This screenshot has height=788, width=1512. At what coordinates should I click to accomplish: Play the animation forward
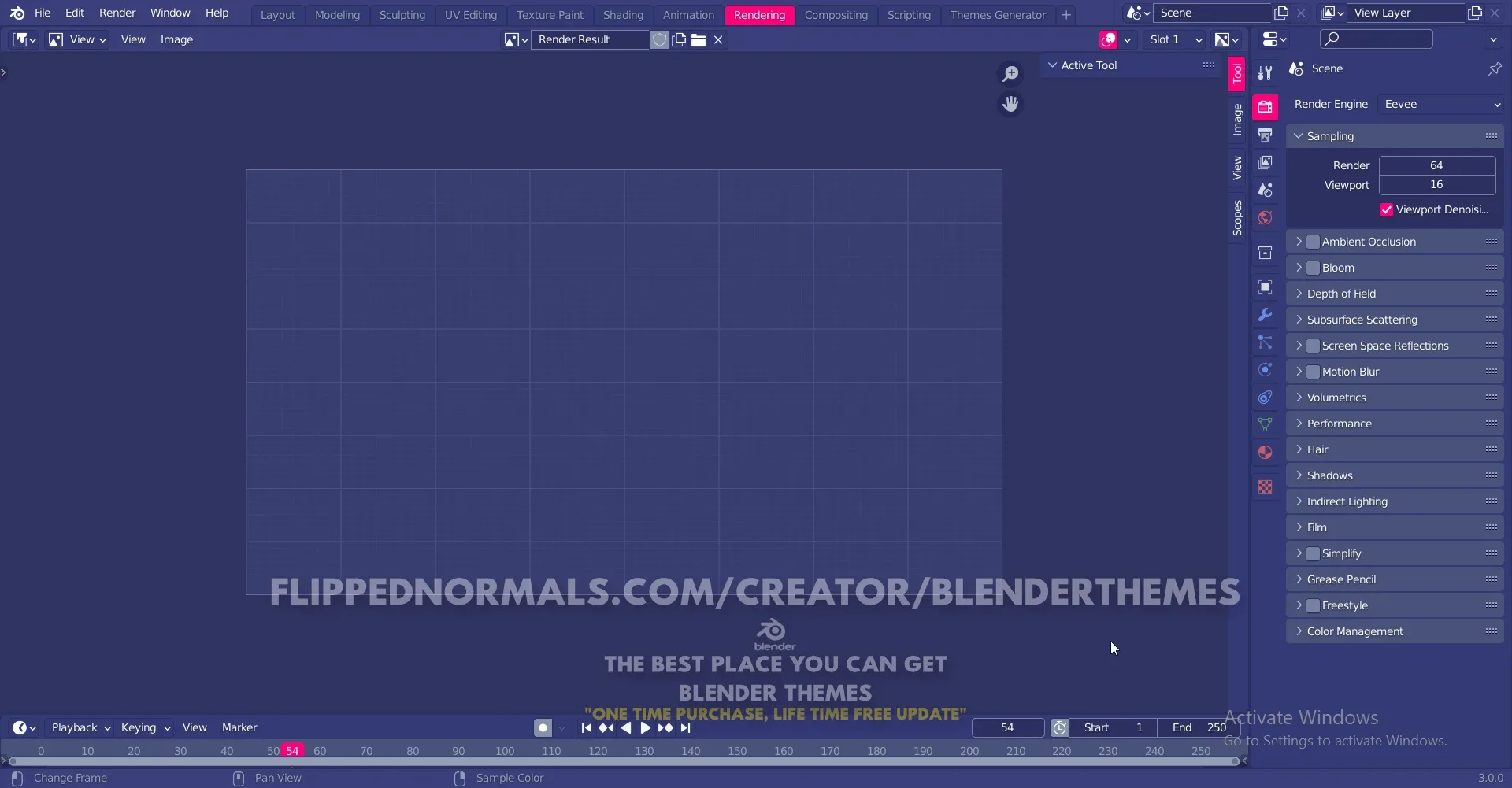click(646, 728)
